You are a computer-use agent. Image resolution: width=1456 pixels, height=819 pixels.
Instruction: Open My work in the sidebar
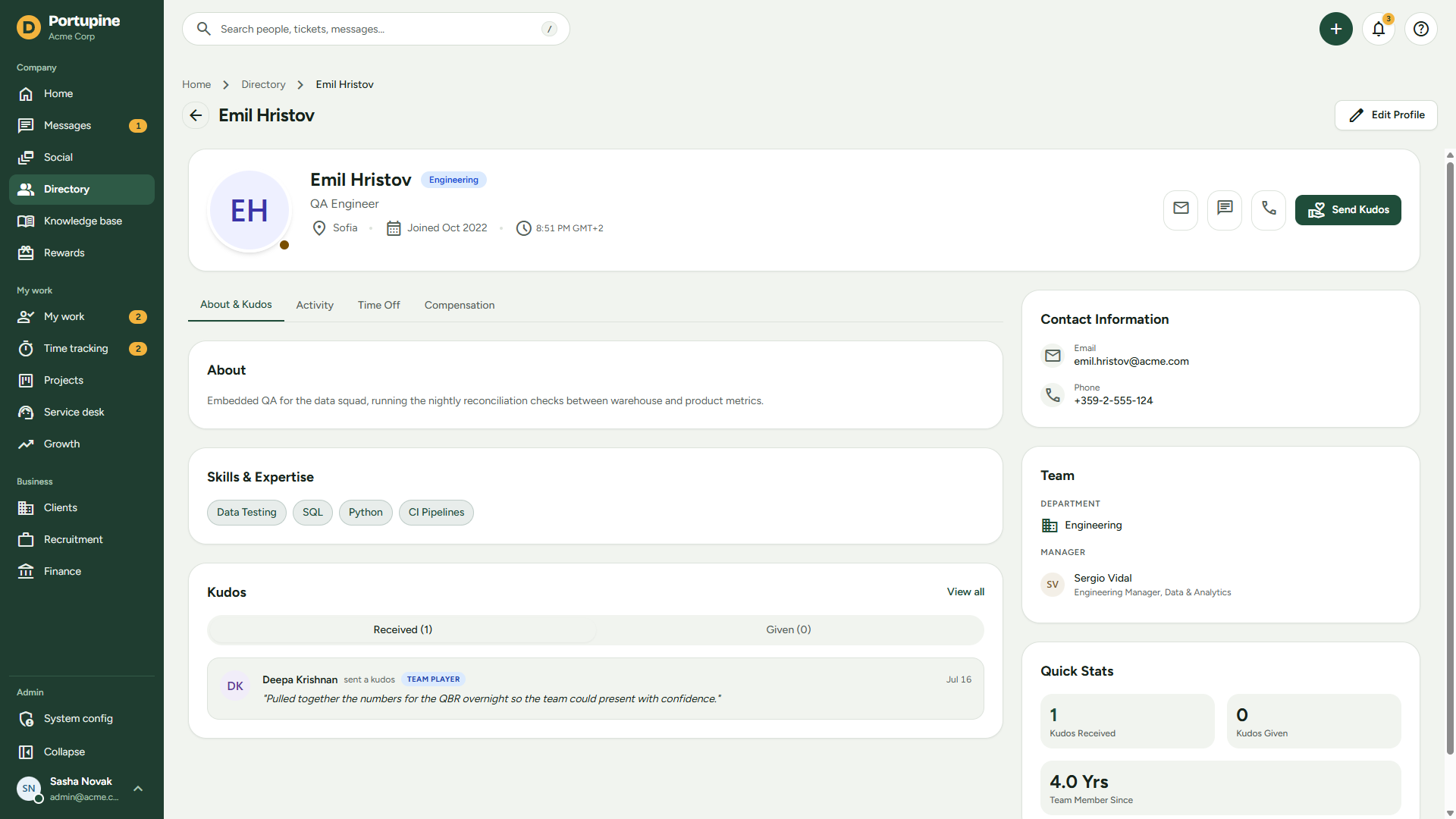tap(82, 317)
